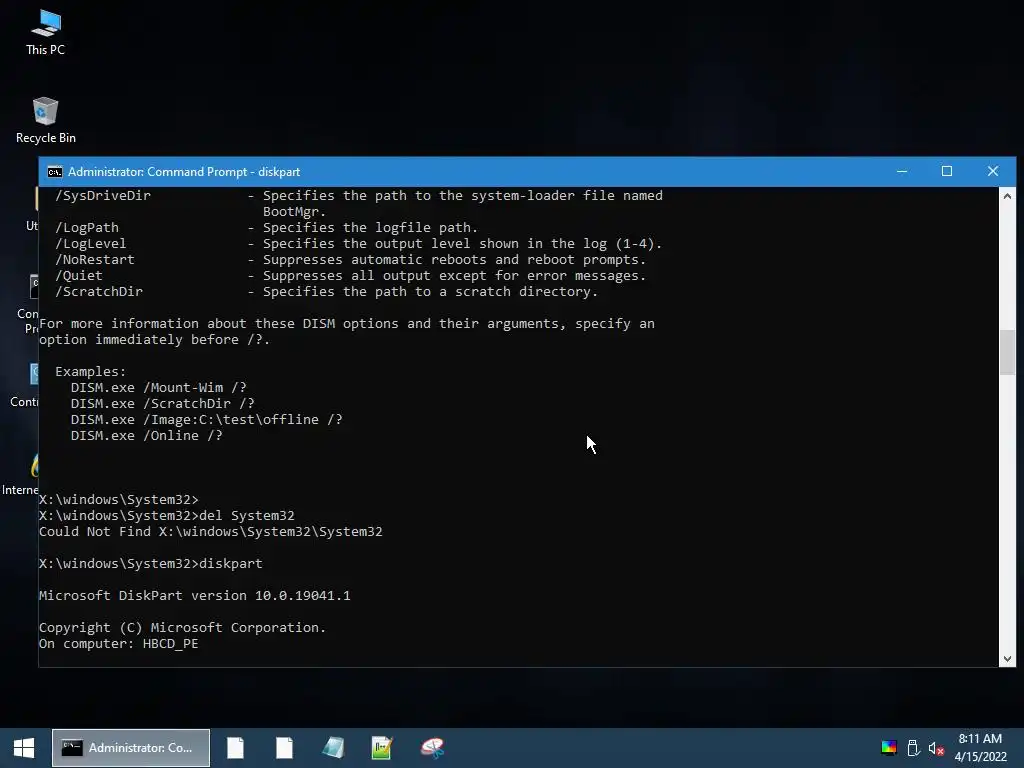Open the colorful display tray icon
This screenshot has height=768, width=1024.
[889, 748]
